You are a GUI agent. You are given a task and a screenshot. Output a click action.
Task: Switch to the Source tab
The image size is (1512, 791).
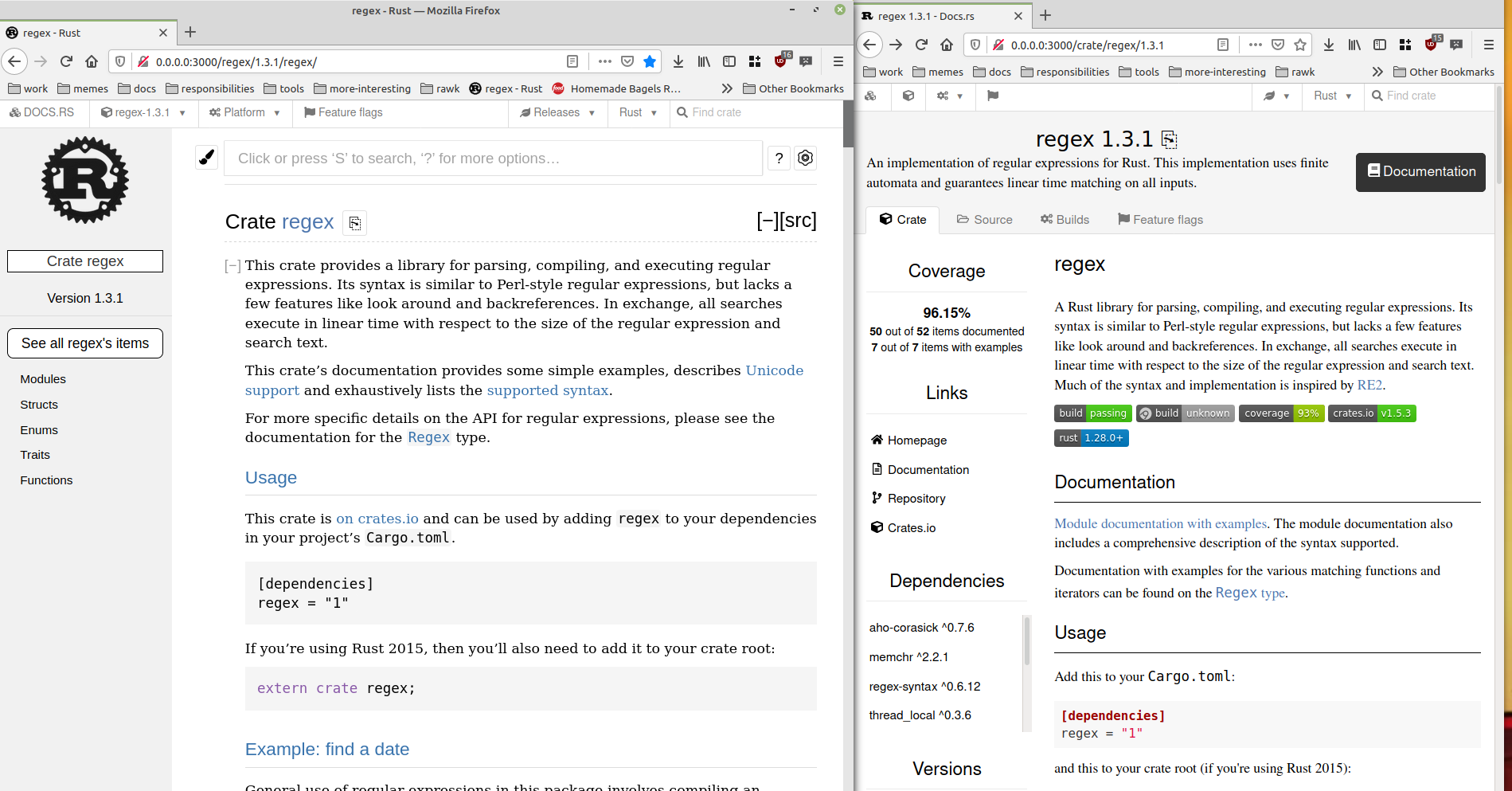click(984, 220)
